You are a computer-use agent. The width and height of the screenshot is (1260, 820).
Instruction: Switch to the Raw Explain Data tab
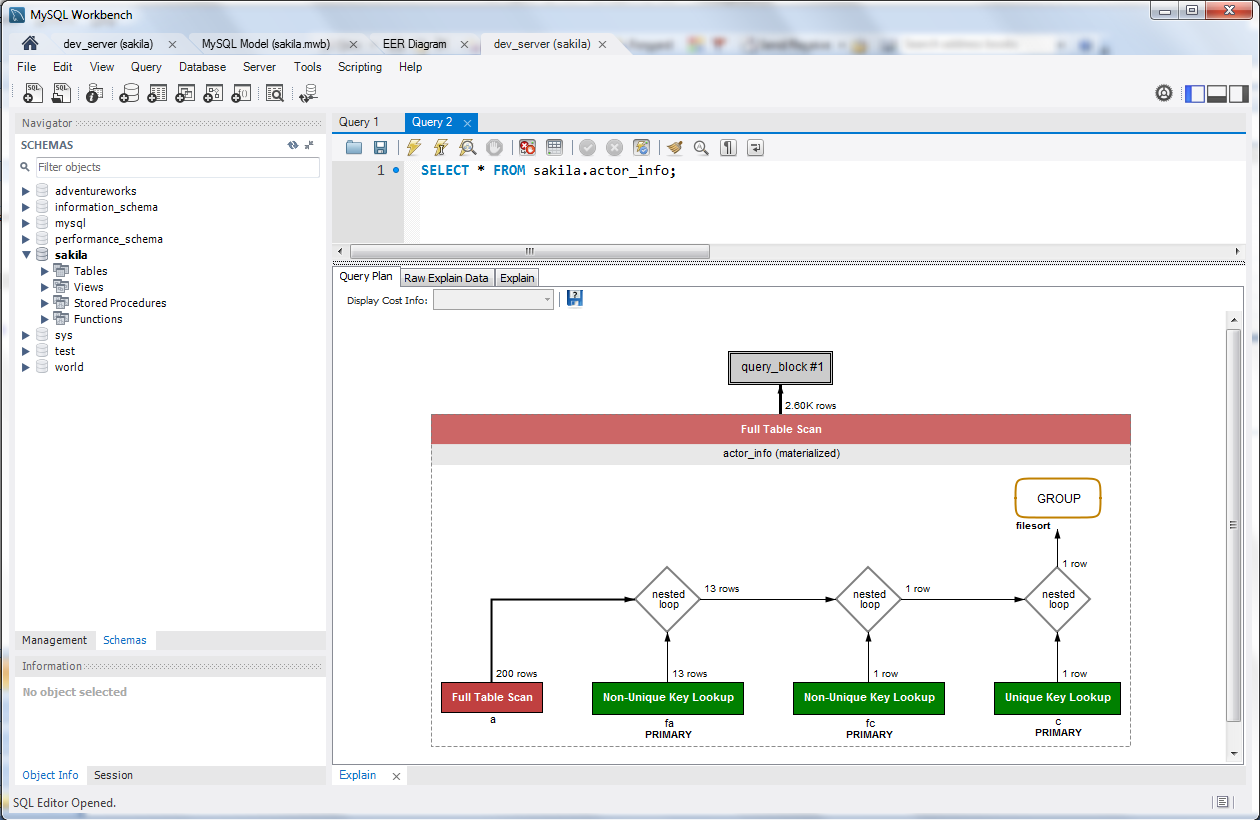coord(446,278)
